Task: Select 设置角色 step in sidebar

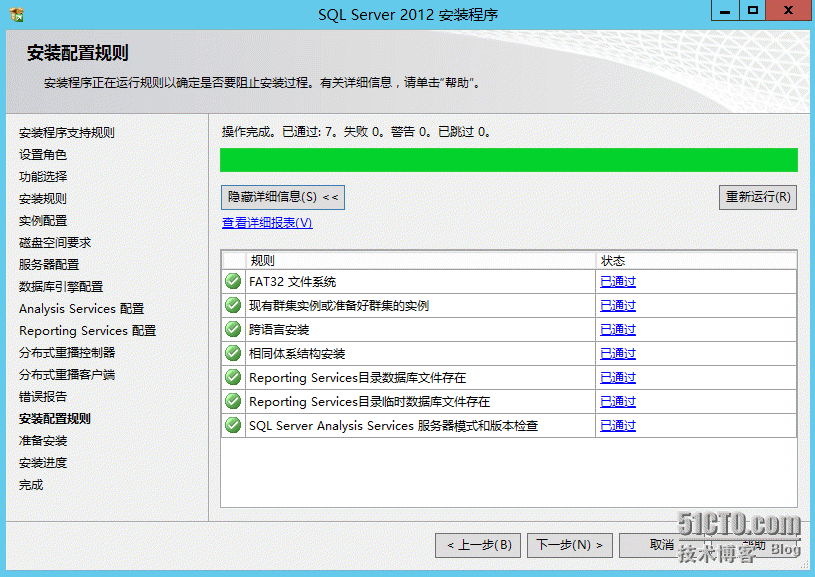Action: [x=43, y=154]
